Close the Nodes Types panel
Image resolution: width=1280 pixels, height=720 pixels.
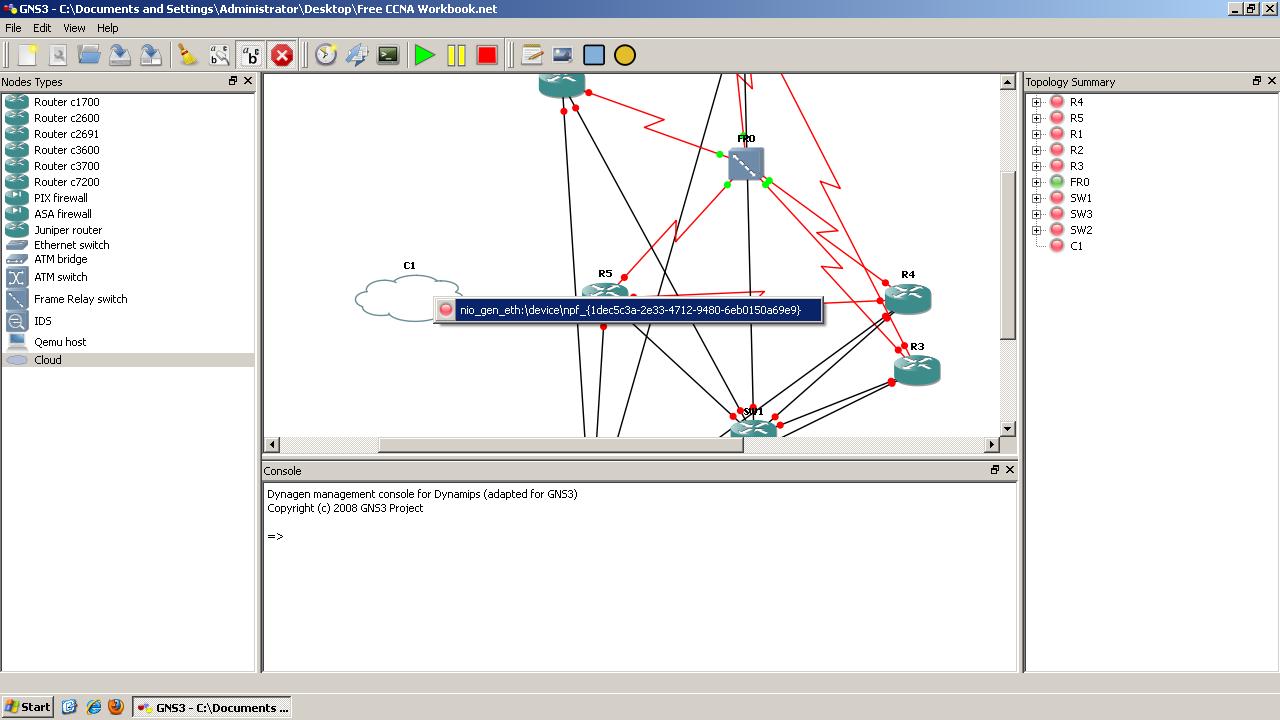(x=248, y=81)
